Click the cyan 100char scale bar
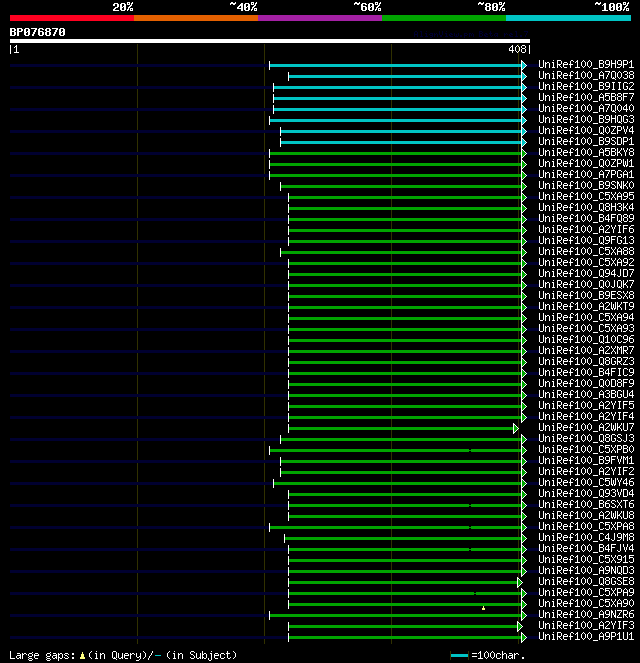The height and width of the screenshot is (663, 640). pos(459,656)
